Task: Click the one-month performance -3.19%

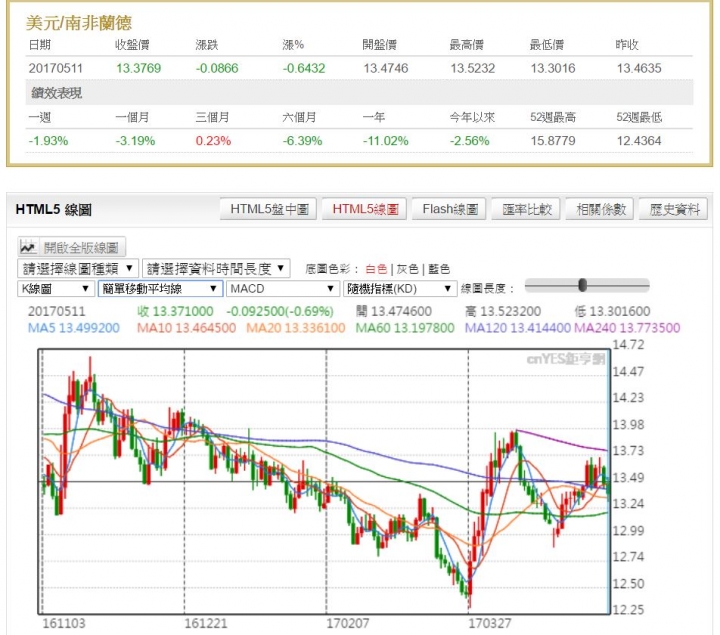Action: [x=135, y=140]
